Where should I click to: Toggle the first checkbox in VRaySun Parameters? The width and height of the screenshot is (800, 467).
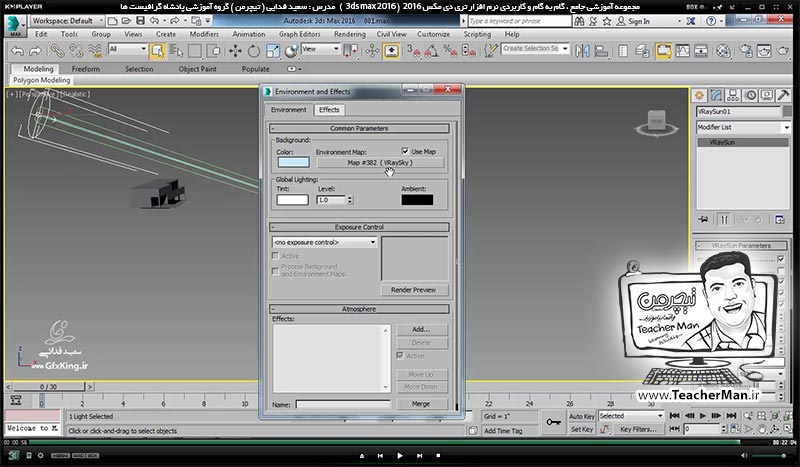coord(781,259)
